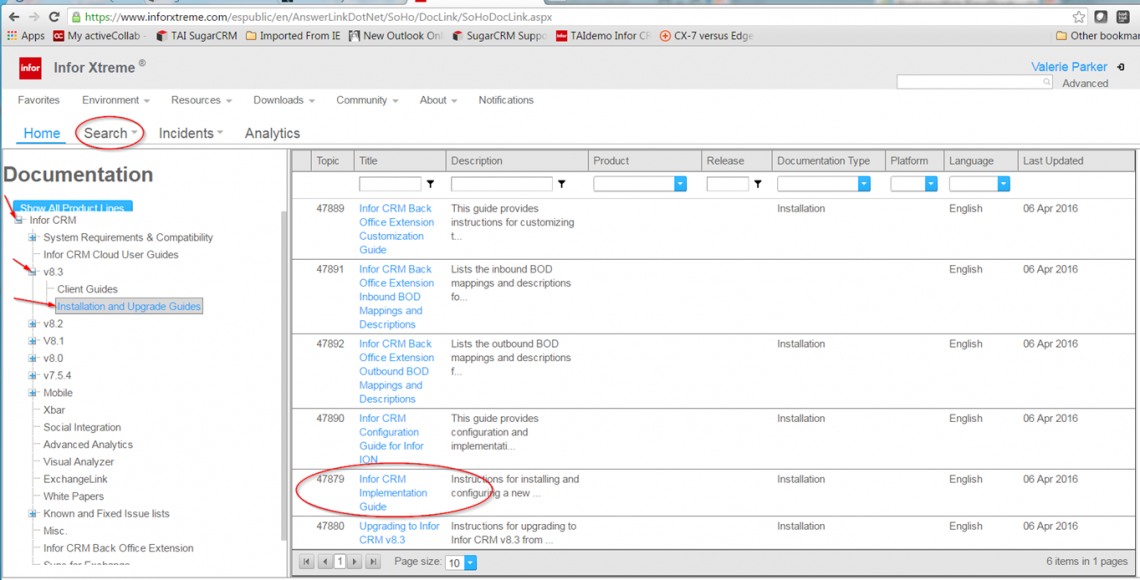
Task: Click the Title column filter funnel icon
Action: click(x=430, y=184)
